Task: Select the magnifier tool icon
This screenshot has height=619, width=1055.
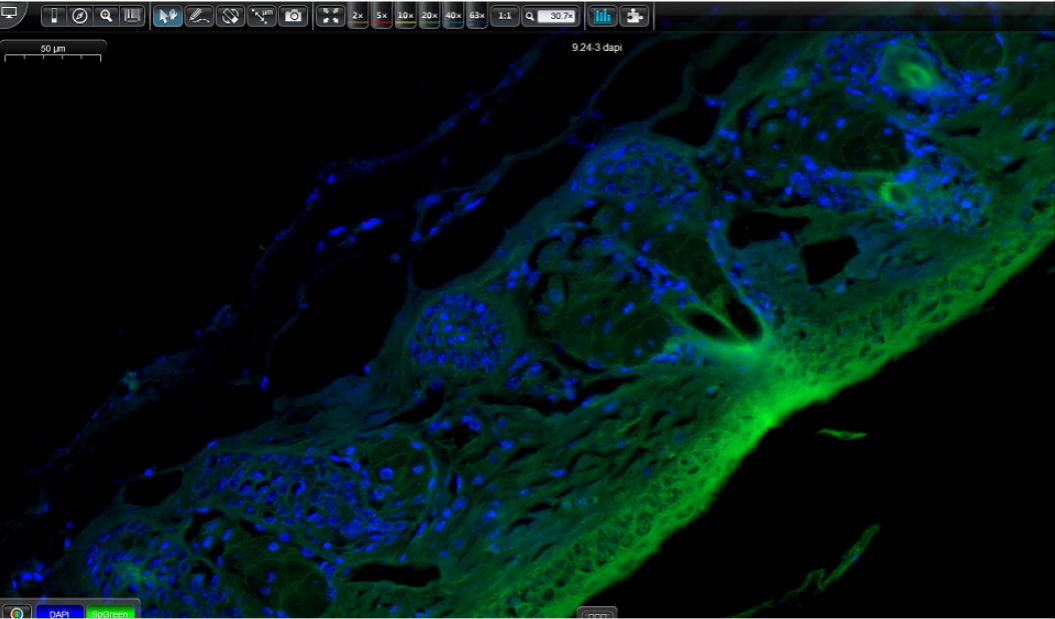Action: click(106, 16)
